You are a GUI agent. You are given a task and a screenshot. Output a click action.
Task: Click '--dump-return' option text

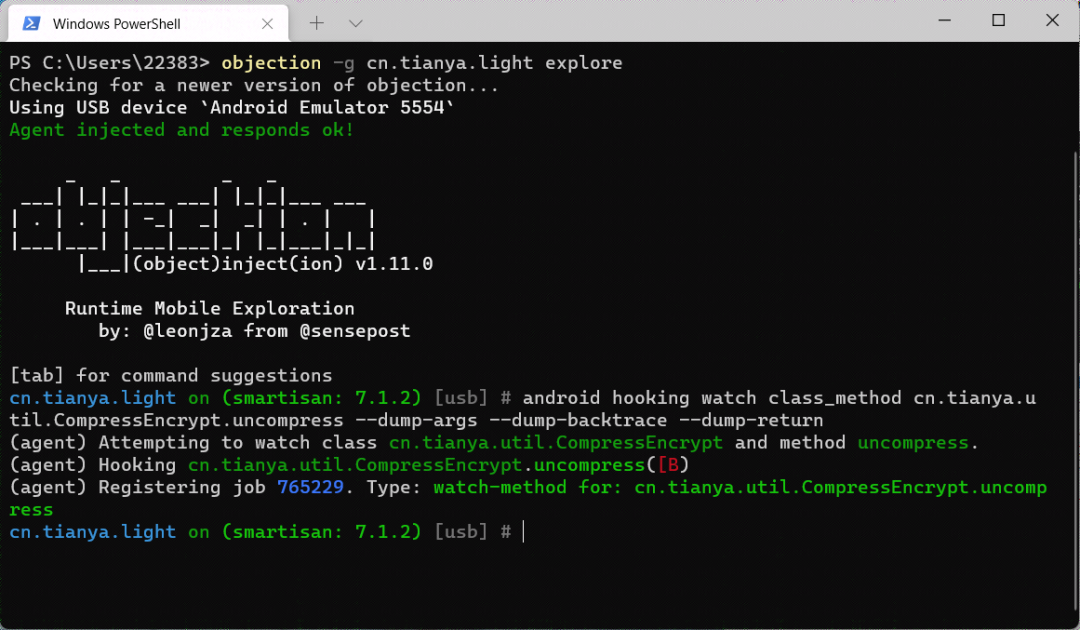(751, 421)
